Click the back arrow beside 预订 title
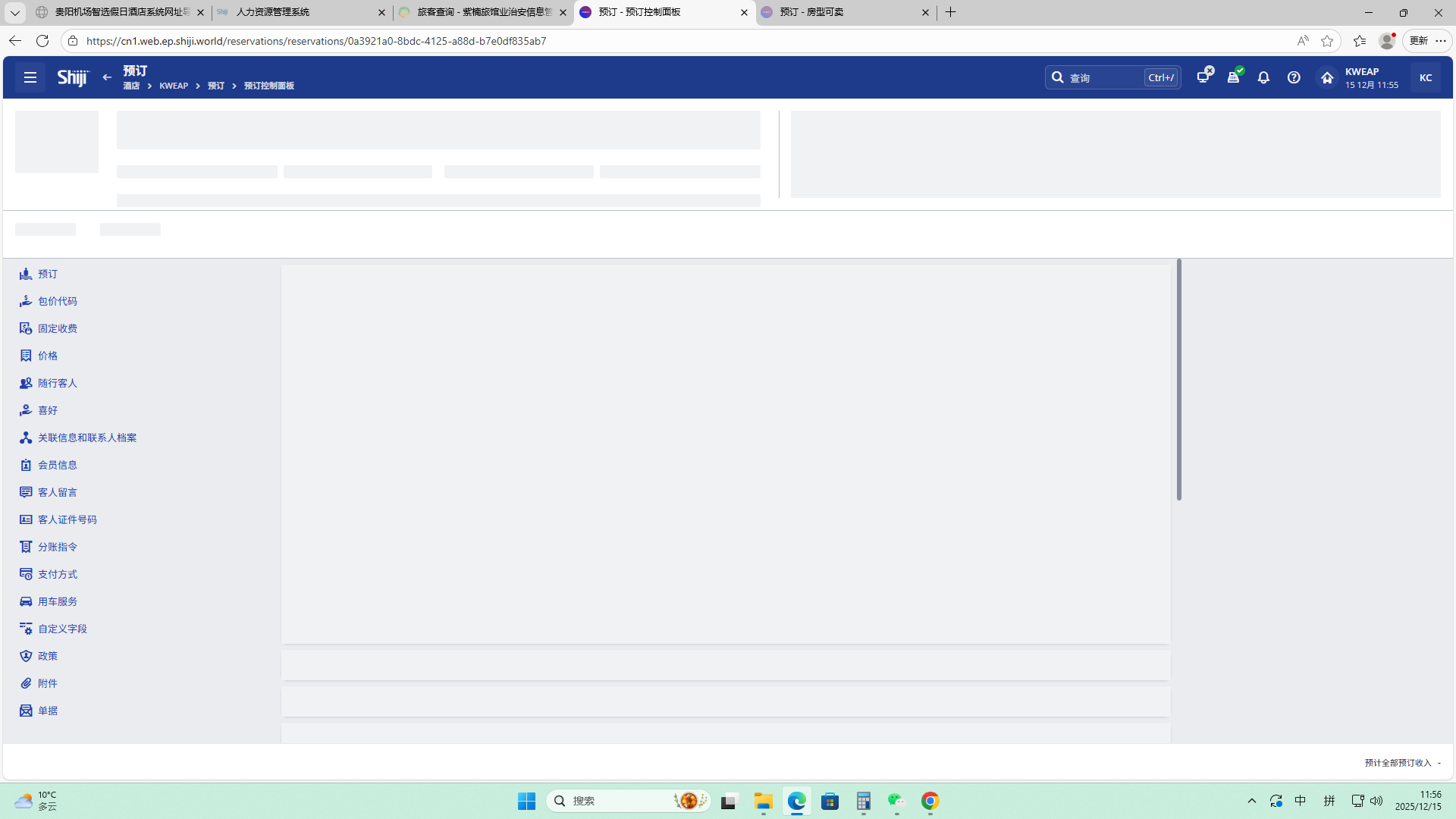The image size is (1456, 819). point(107,77)
